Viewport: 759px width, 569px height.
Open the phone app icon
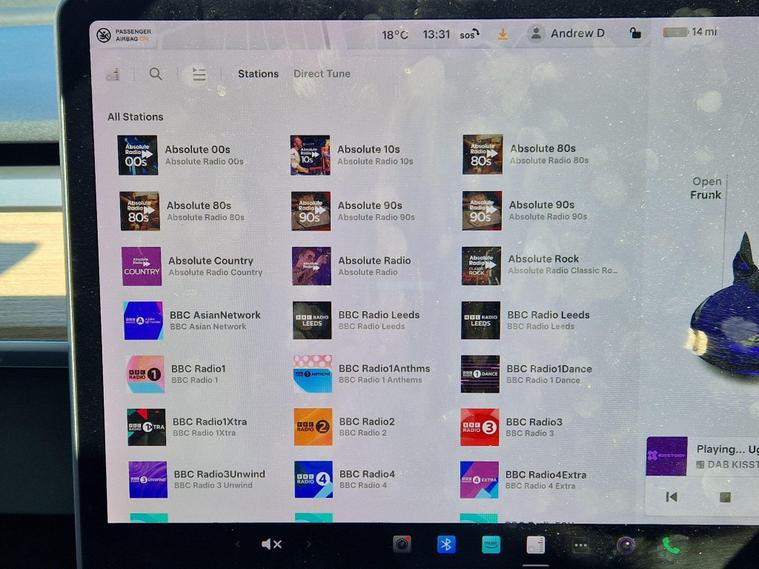click(x=670, y=545)
